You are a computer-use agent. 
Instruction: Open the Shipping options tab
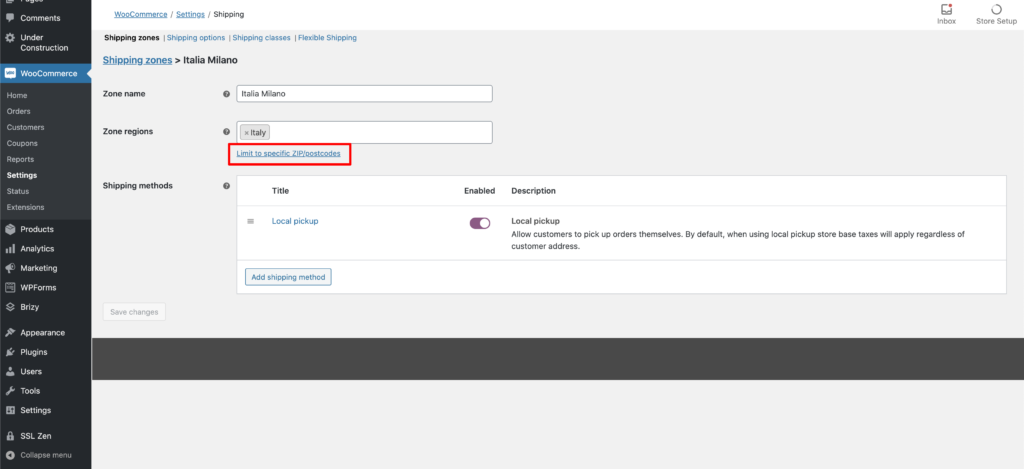[196, 38]
